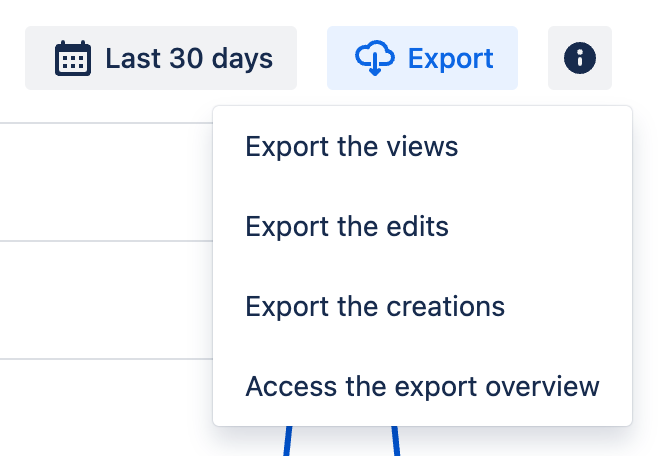Click the Last 30 days text label

tap(189, 59)
